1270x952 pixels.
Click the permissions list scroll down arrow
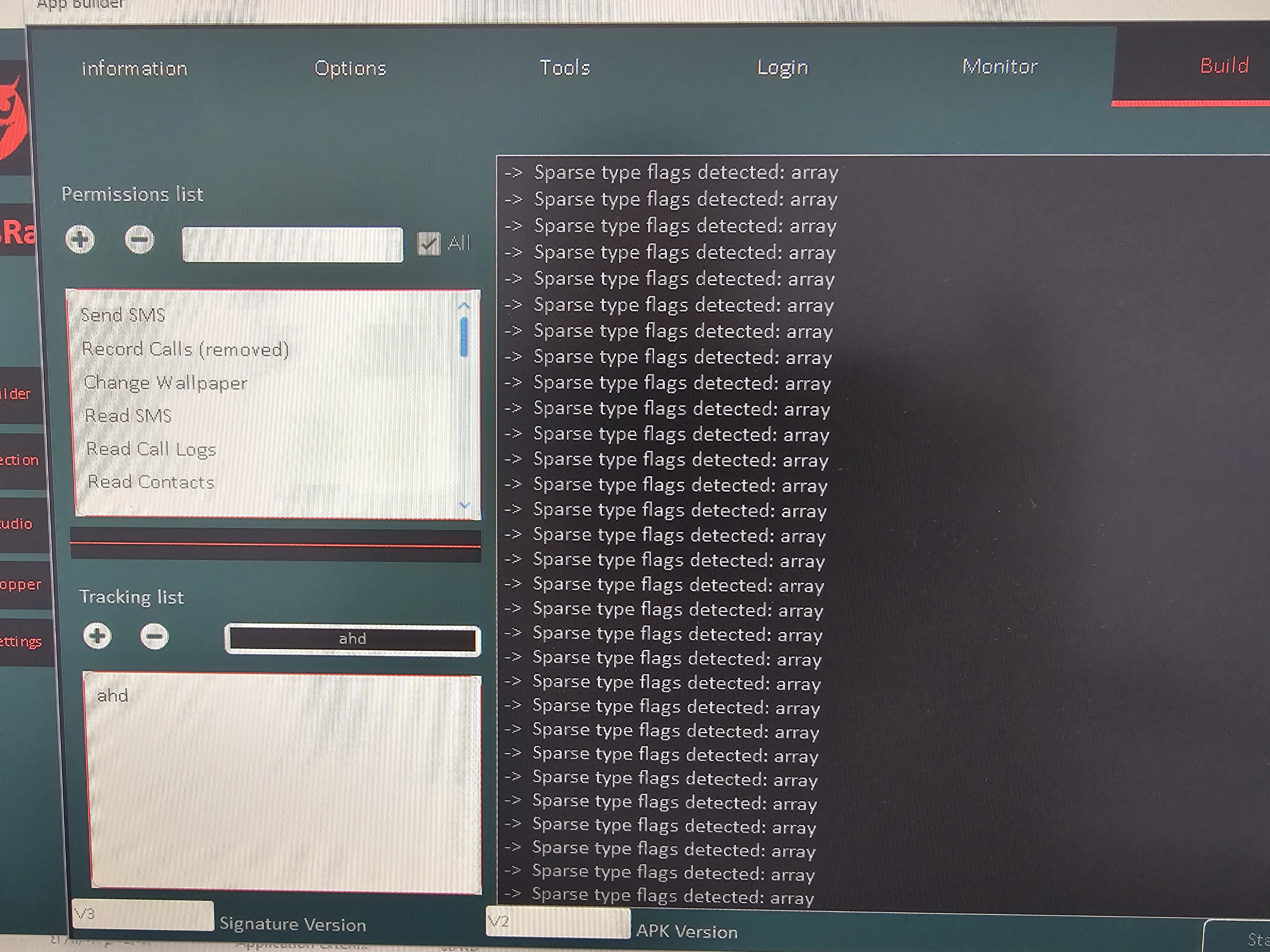coord(465,505)
